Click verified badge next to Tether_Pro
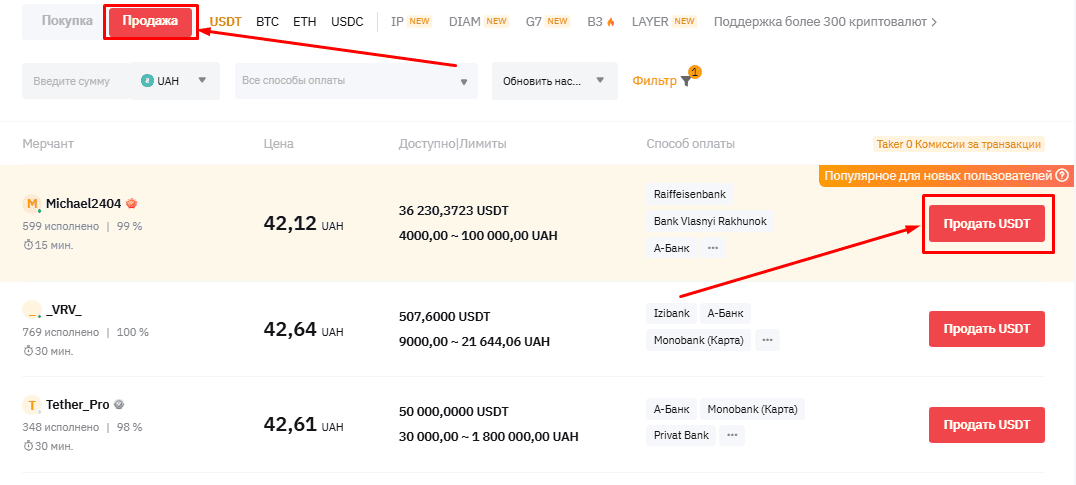This screenshot has width=1076, height=485. point(119,405)
